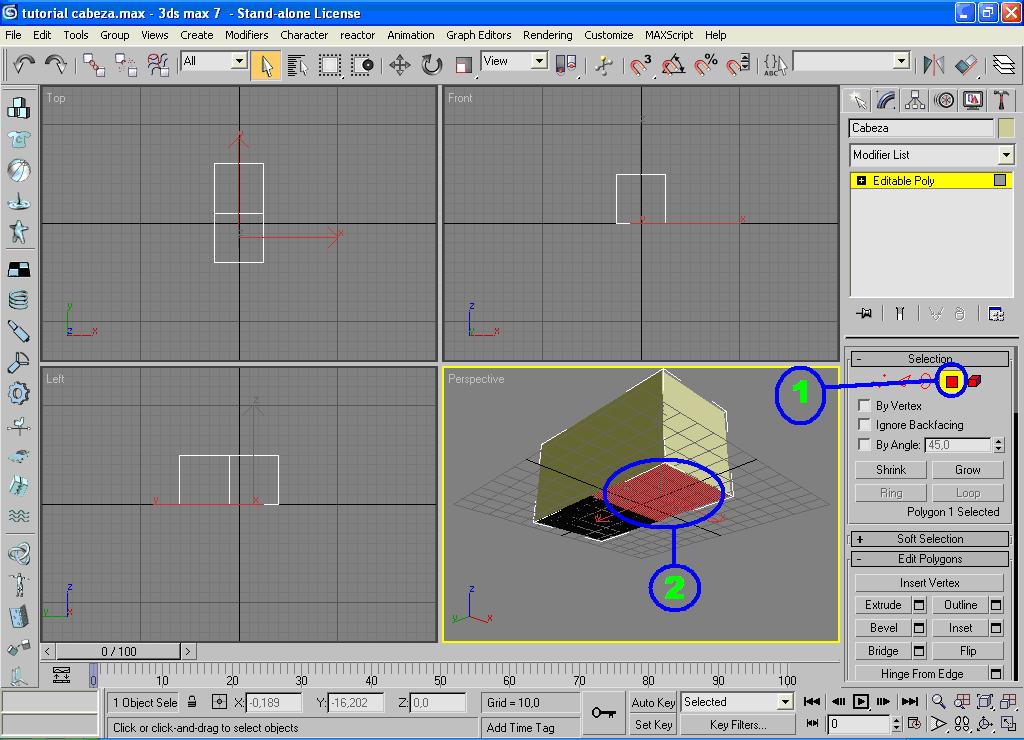Toggle the Auto Key animation button
This screenshot has width=1024, height=740.
coord(652,702)
